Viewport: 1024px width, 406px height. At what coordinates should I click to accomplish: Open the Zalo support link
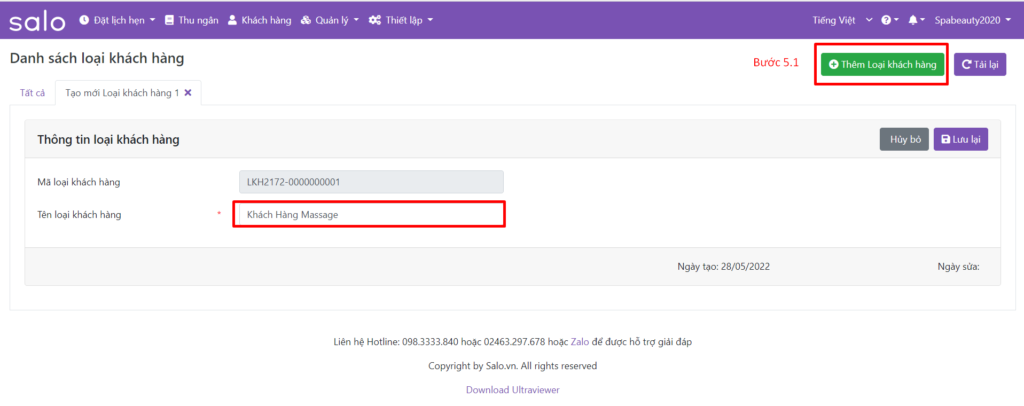pyautogui.click(x=580, y=342)
